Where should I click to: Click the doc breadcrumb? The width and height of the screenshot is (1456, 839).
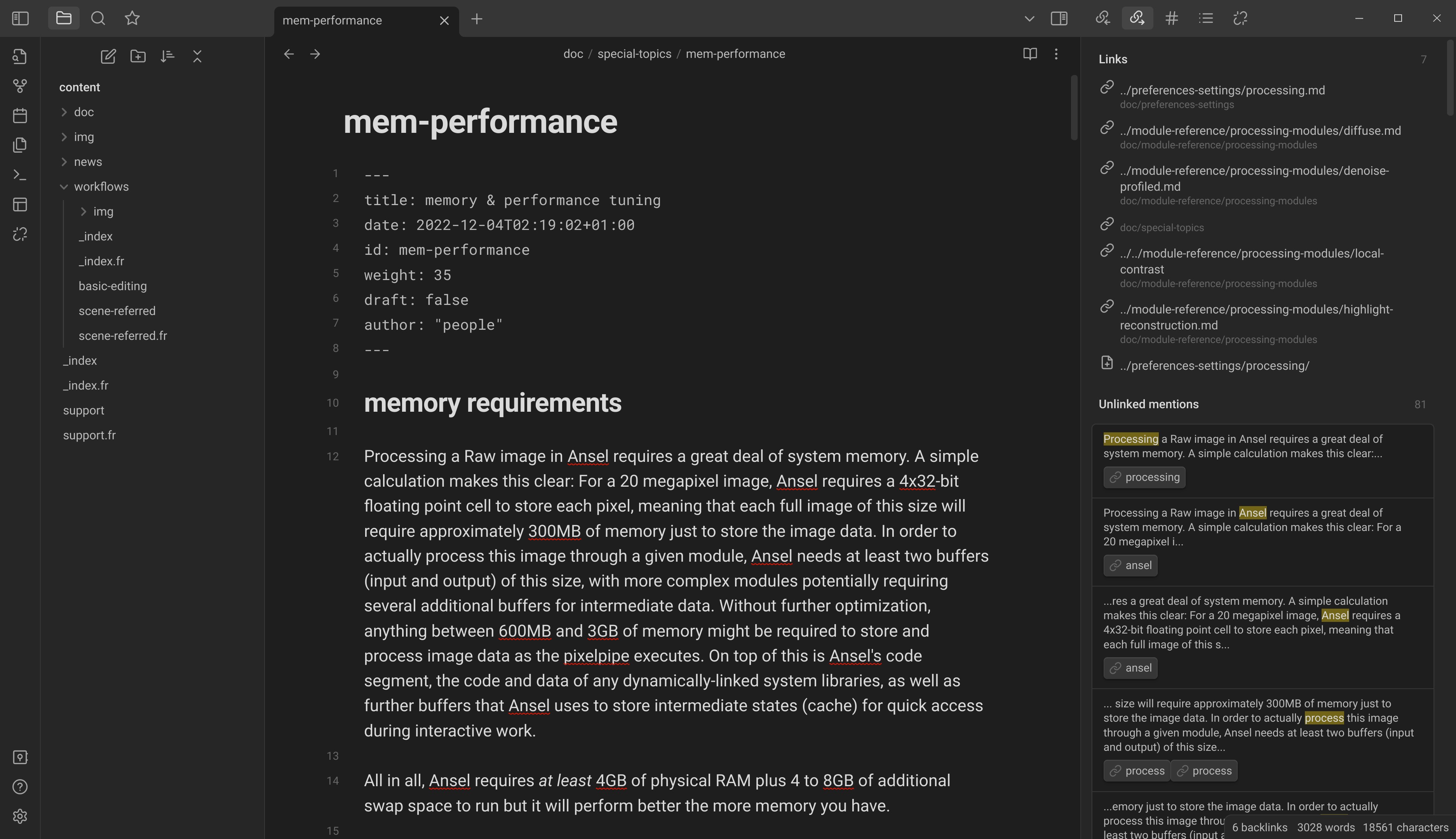pos(573,54)
